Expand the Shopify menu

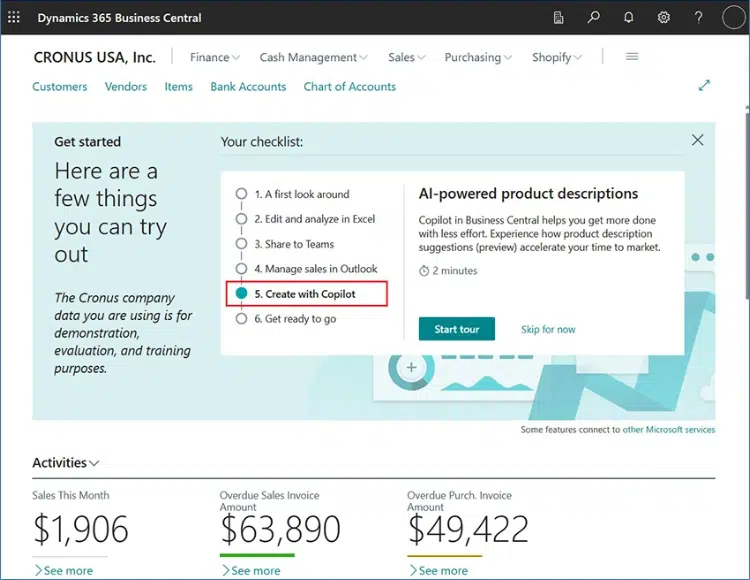(557, 57)
